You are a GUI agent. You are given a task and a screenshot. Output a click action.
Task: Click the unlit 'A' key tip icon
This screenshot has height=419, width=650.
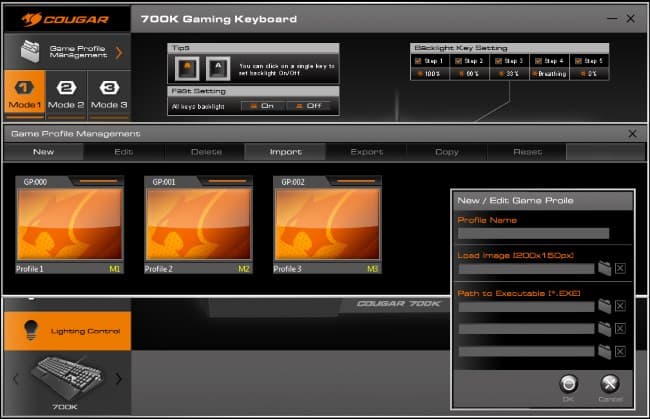[x=218, y=68]
